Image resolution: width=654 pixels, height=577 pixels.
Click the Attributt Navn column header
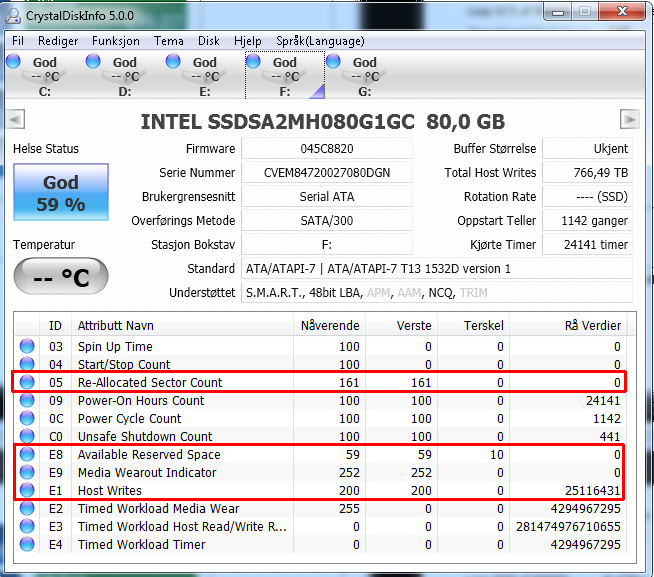click(x=183, y=325)
